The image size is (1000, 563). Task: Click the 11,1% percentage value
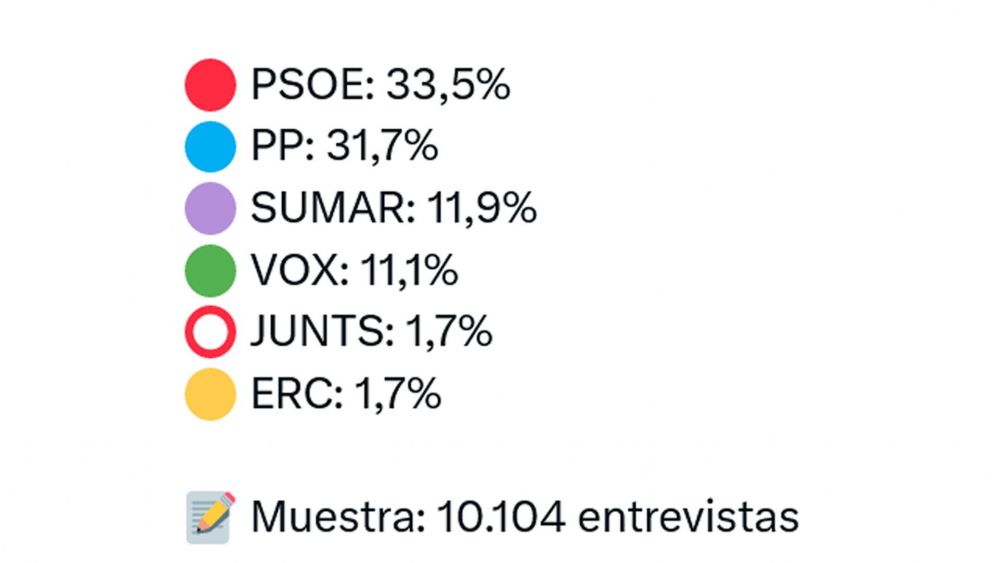pyautogui.click(x=409, y=270)
